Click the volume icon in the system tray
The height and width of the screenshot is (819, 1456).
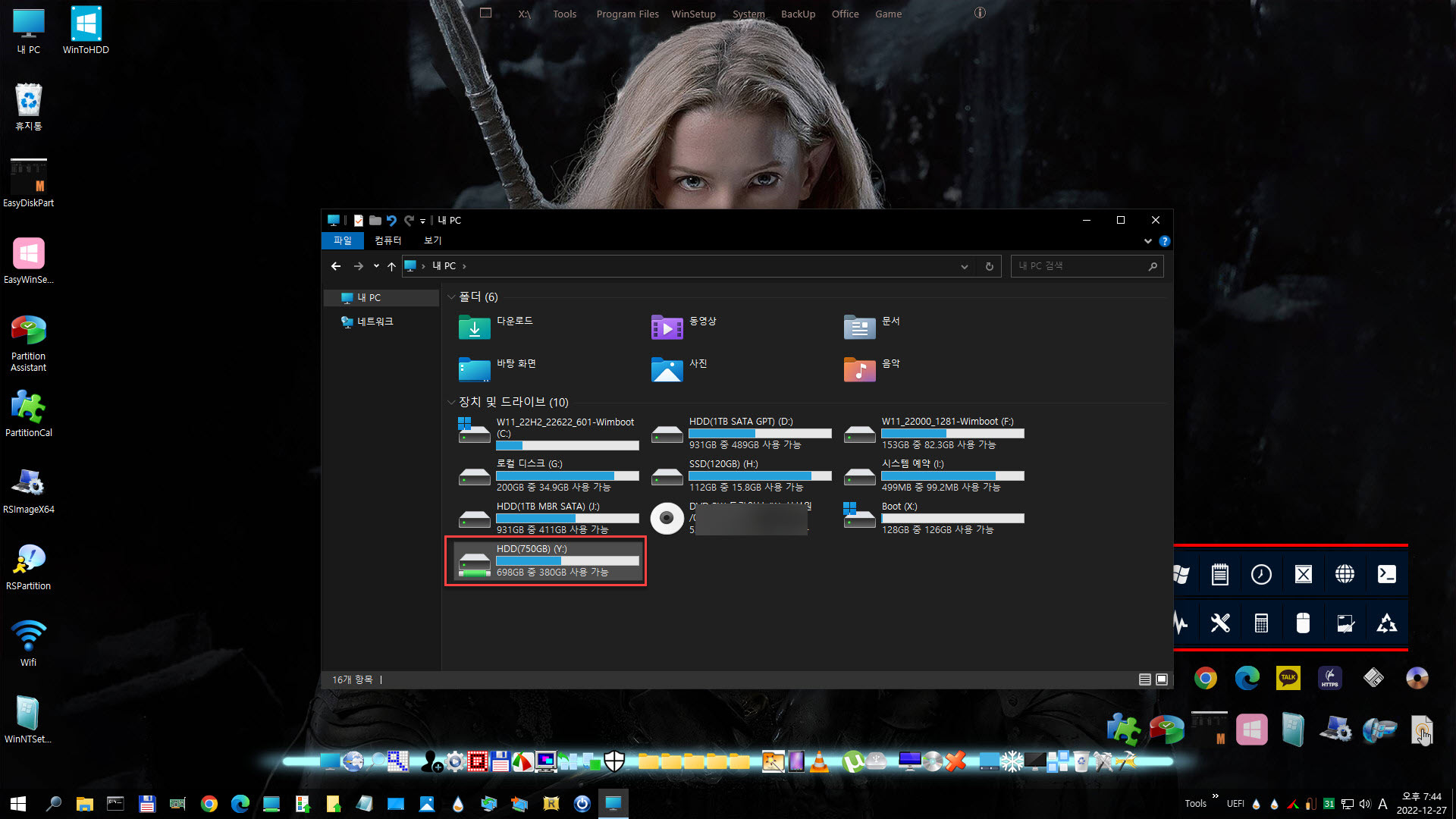1365,804
